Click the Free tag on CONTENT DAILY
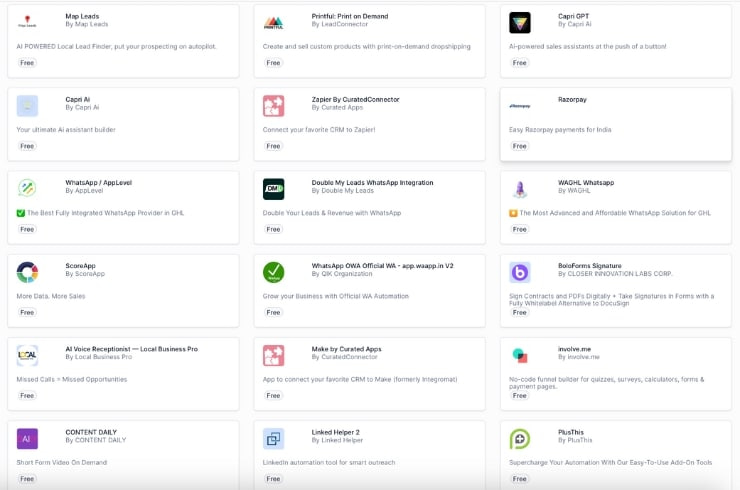Screen dimensions: 740x490 [x=27, y=479]
